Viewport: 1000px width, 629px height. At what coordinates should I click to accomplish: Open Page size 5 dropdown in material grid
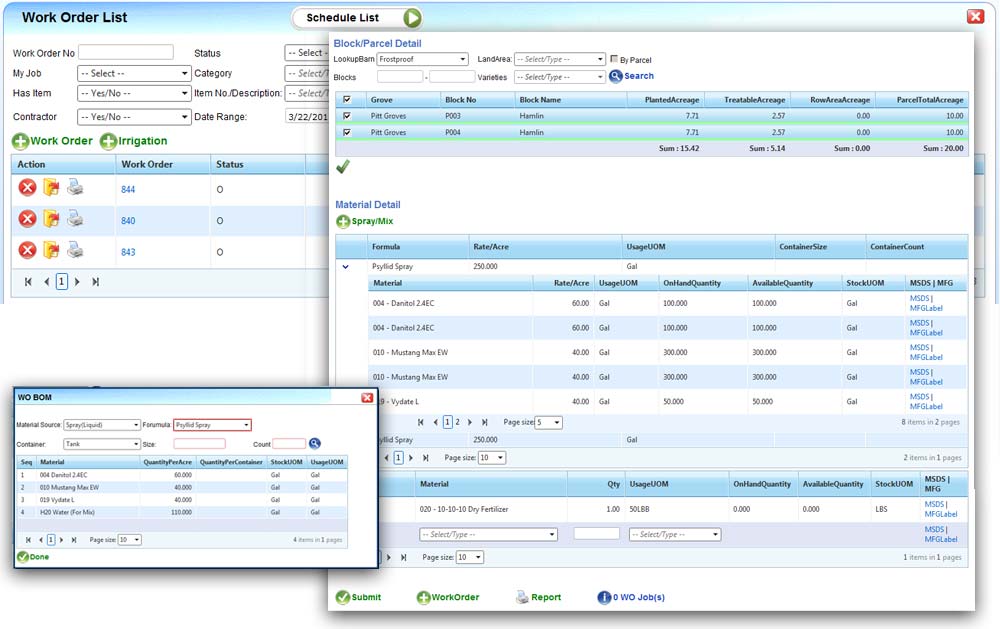coord(548,422)
